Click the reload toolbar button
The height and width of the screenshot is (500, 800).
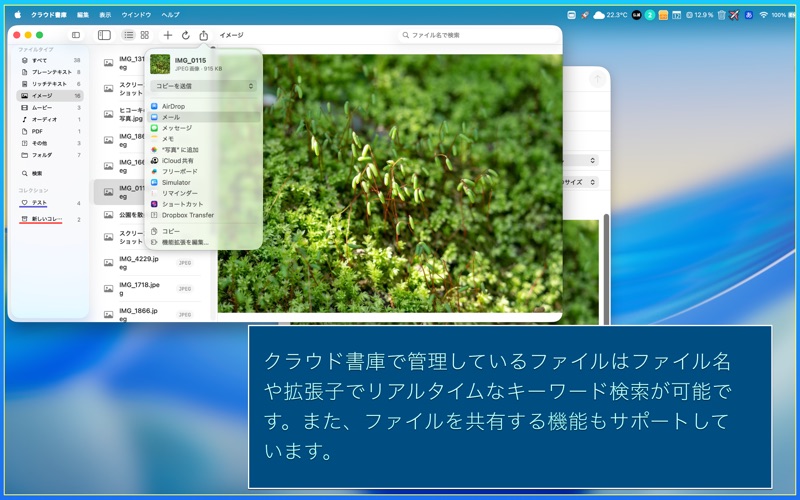tap(186, 35)
